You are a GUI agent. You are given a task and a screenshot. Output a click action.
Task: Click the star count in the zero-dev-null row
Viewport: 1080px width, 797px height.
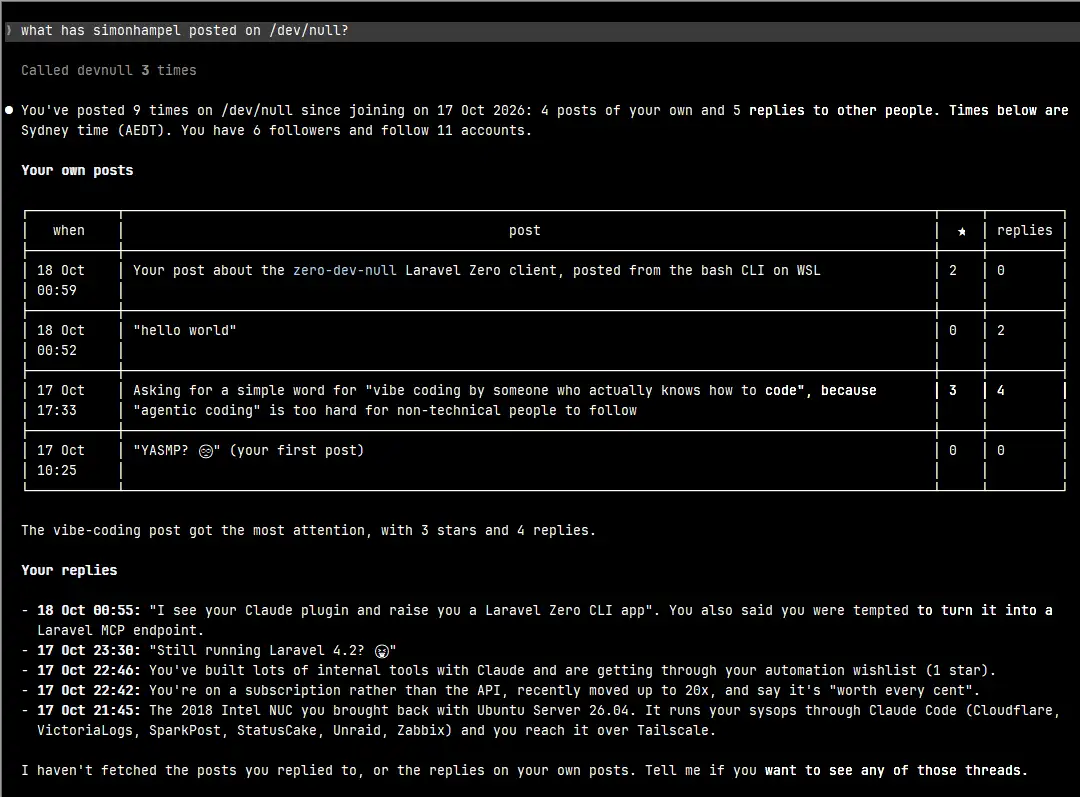click(x=953, y=271)
